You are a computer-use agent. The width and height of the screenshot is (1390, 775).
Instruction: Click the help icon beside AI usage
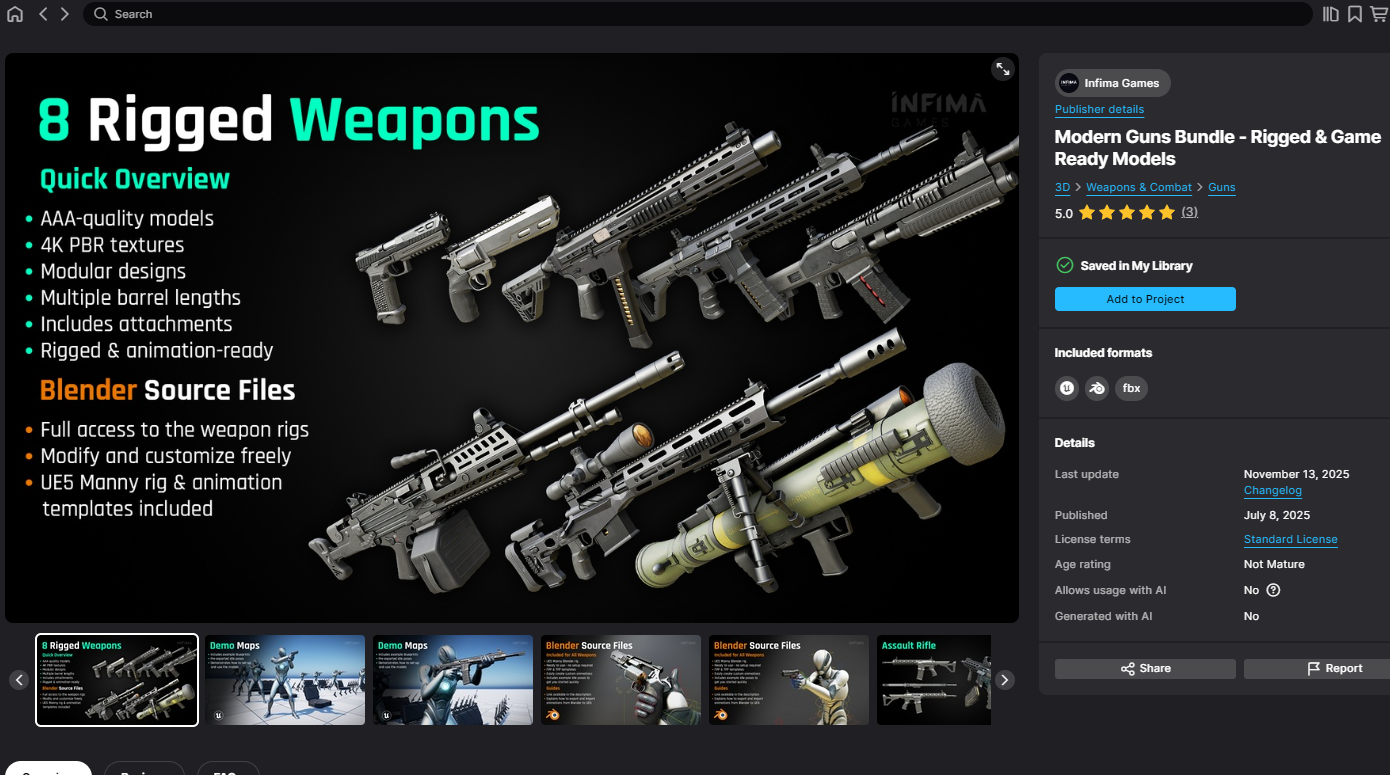(1273, 590)
